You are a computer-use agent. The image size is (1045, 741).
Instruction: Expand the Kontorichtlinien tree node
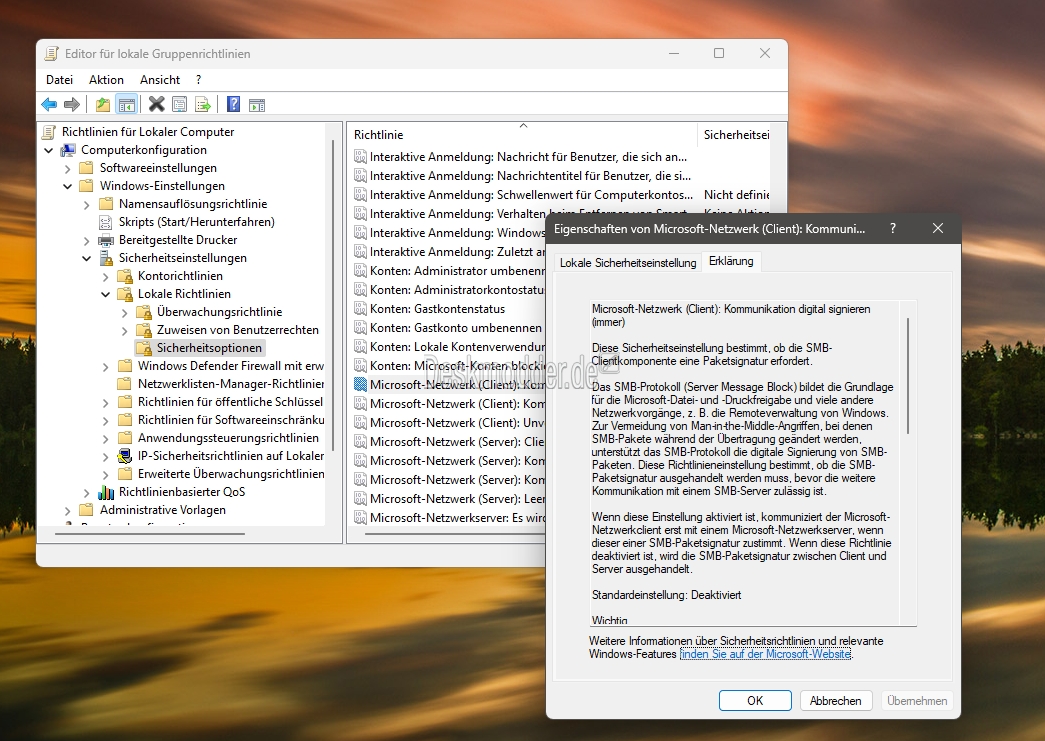(105, 277)
